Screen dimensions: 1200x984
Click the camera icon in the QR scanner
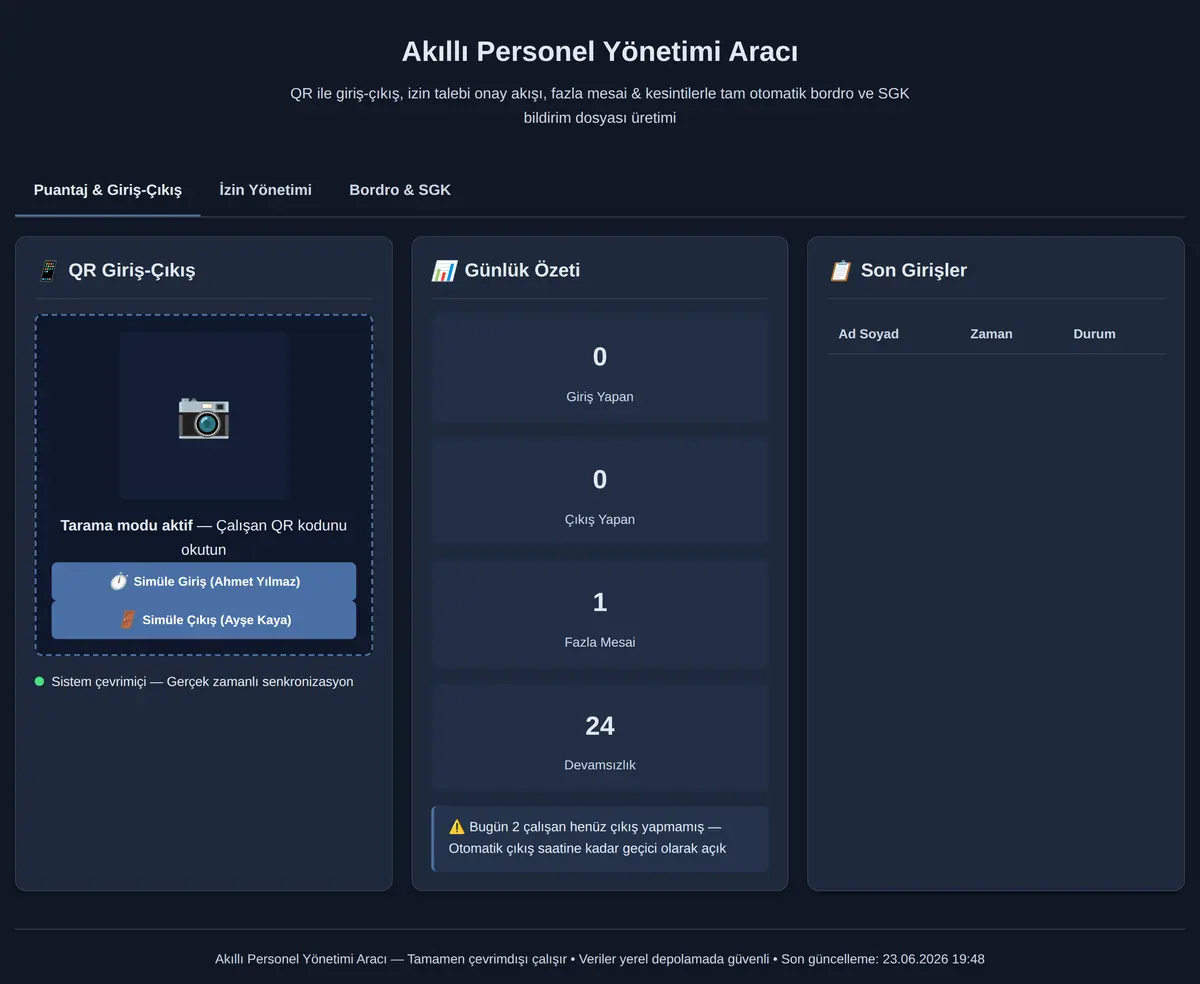click(x=204, y=416)
